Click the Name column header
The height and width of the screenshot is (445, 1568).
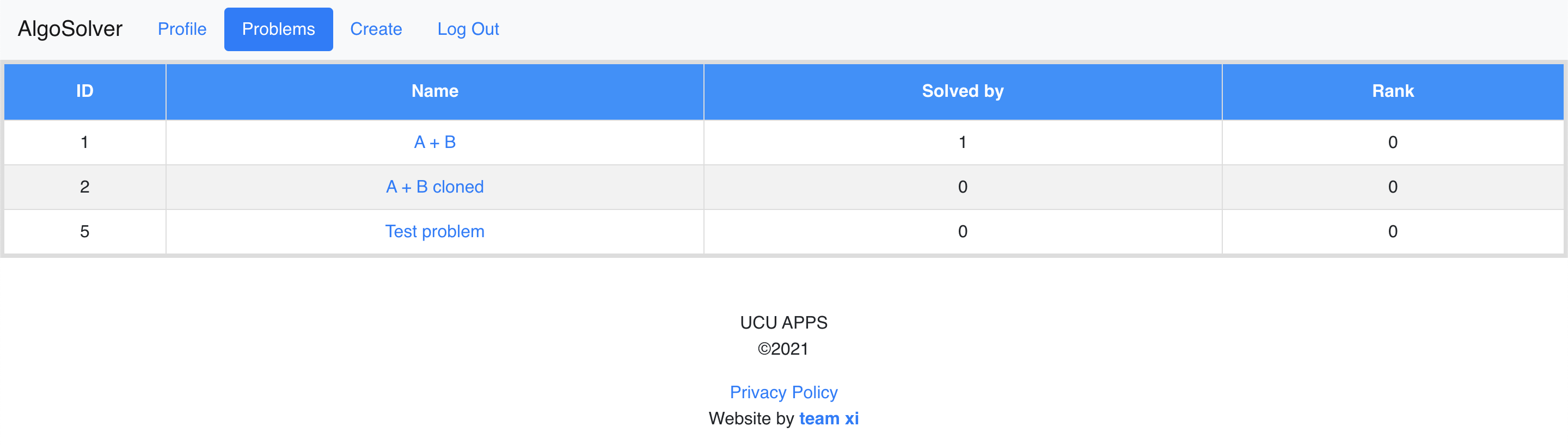[434, 91]
